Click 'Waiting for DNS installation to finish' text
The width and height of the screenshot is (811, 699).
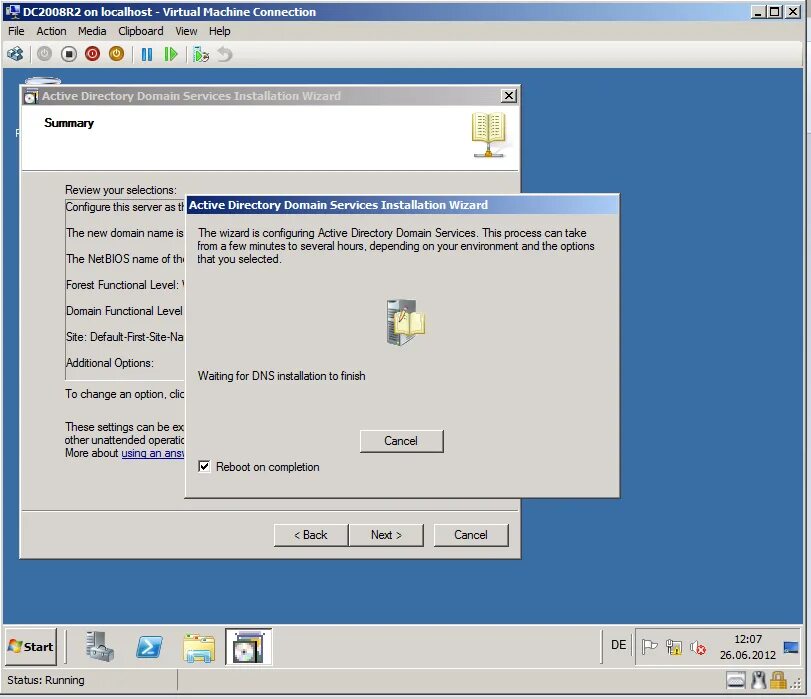281,376
